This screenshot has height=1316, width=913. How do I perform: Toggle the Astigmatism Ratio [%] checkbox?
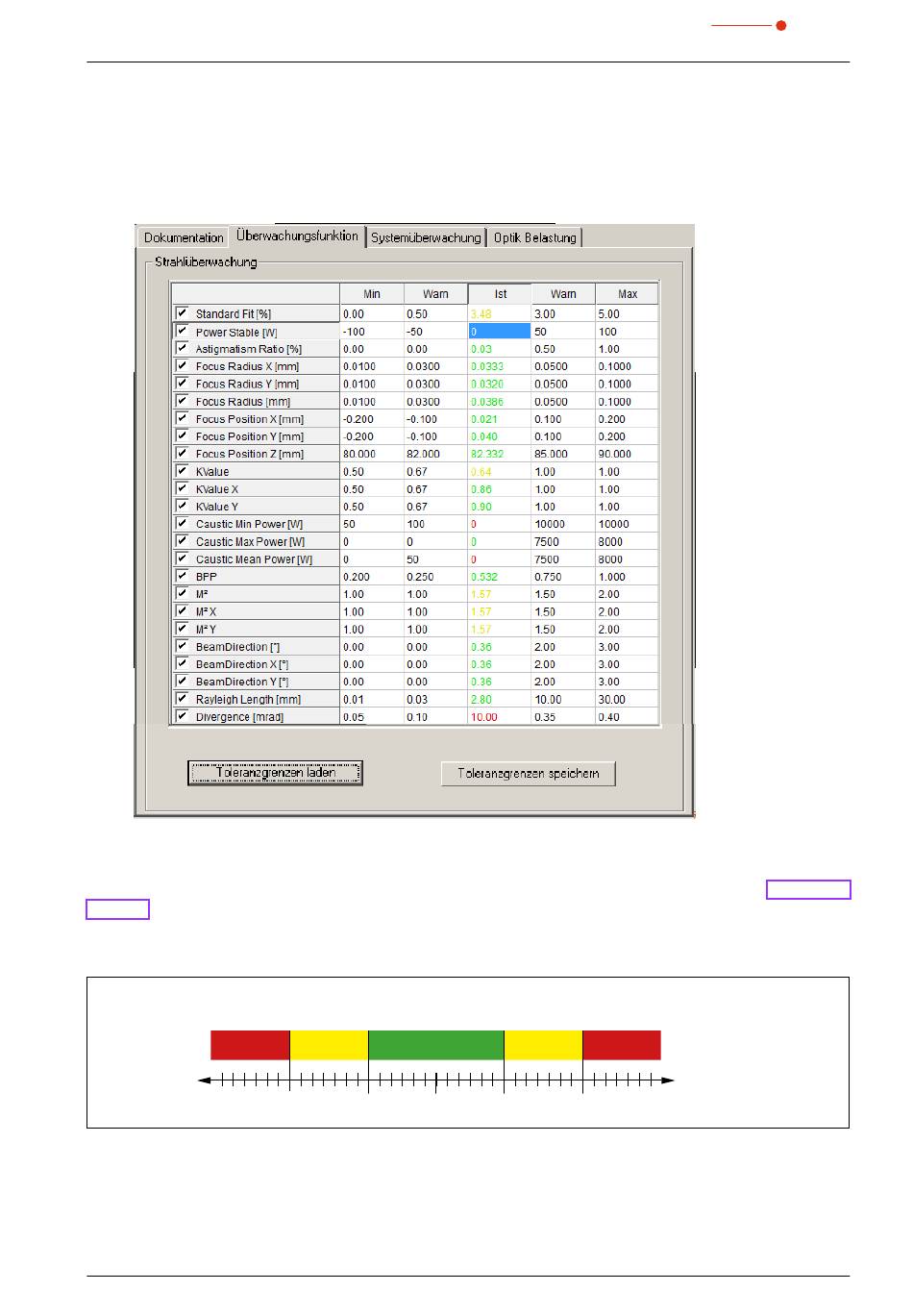tap(182, 348)
